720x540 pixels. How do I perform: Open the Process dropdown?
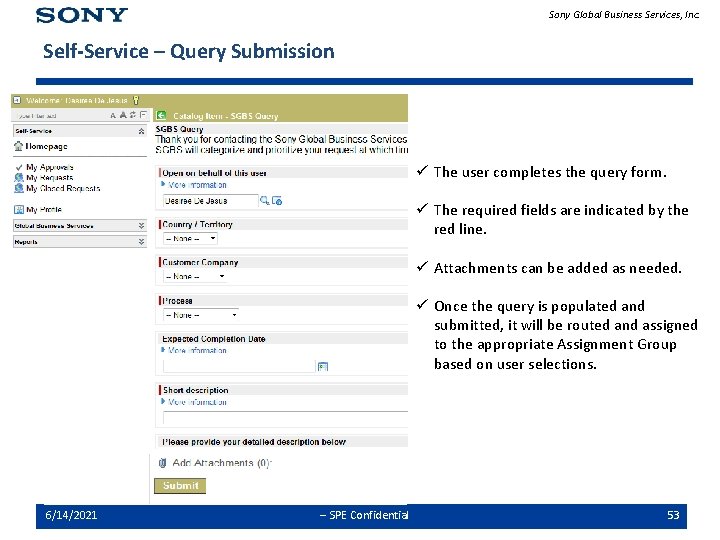(x=201, y=315)
